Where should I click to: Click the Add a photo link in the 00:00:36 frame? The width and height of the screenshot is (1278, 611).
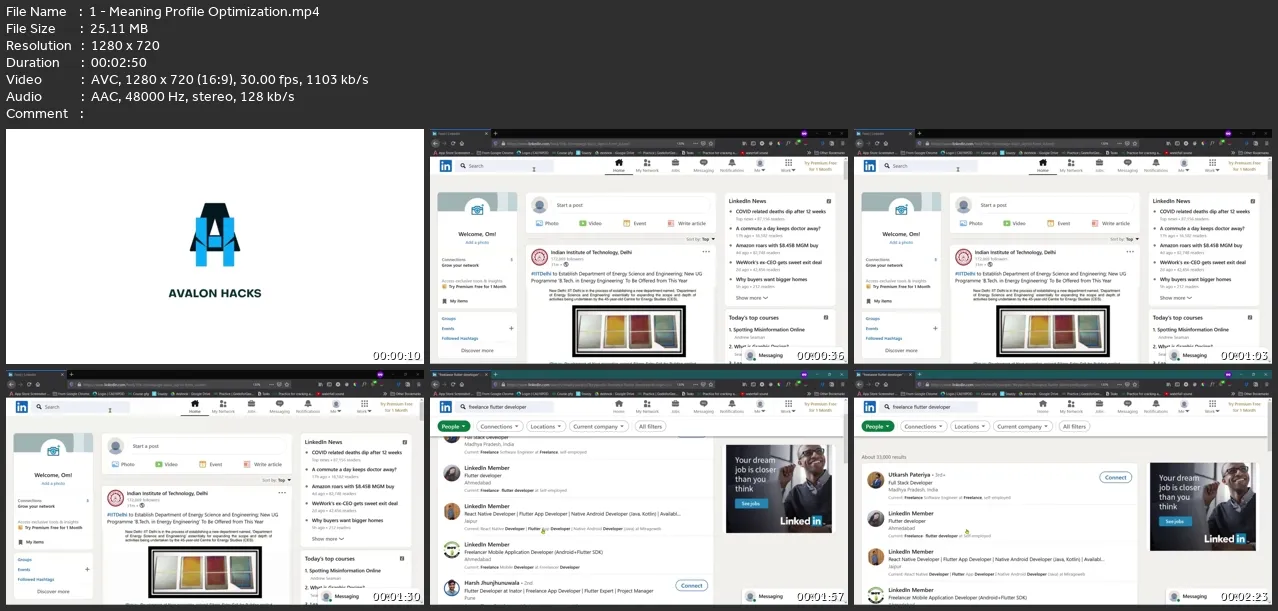[x=477, y=242]
